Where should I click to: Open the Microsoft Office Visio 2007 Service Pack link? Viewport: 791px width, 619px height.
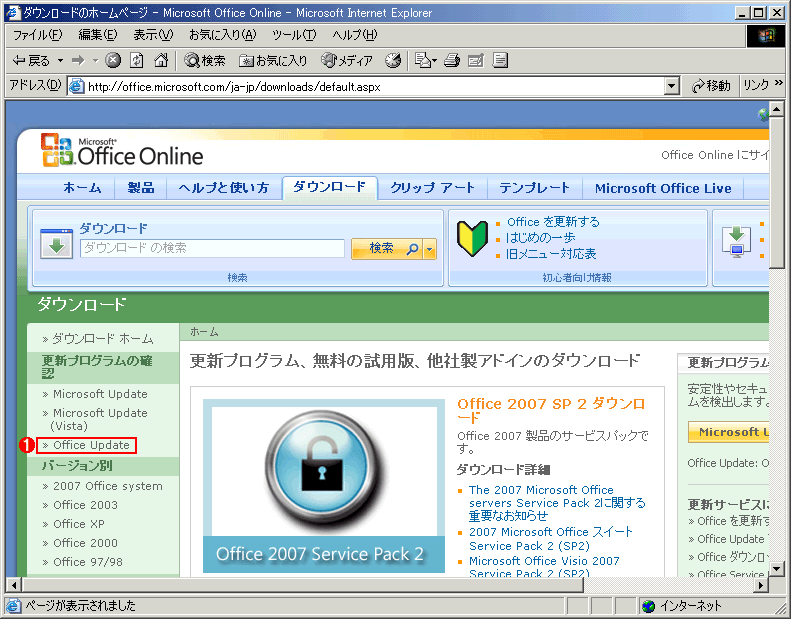tap(544, 568)
